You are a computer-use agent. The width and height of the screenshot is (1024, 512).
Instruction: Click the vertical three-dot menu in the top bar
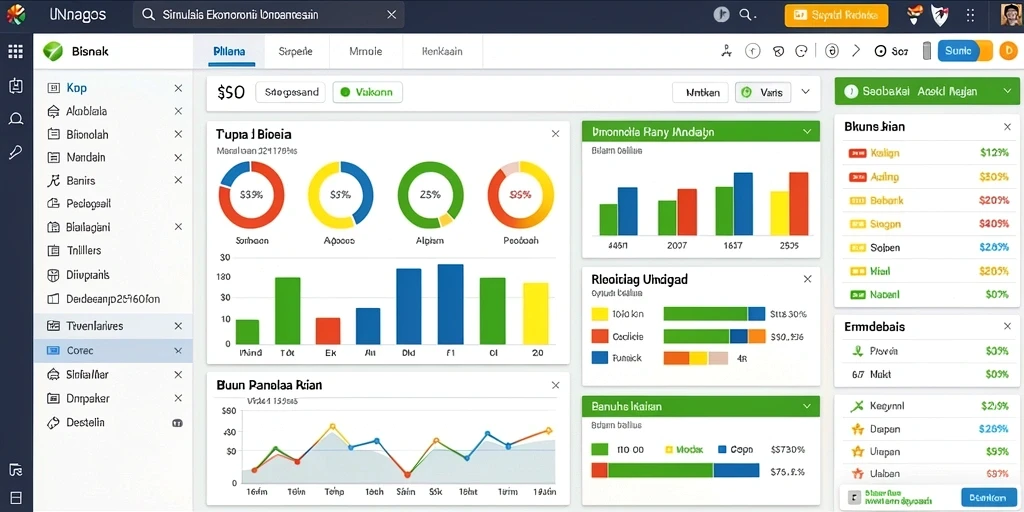970,14
